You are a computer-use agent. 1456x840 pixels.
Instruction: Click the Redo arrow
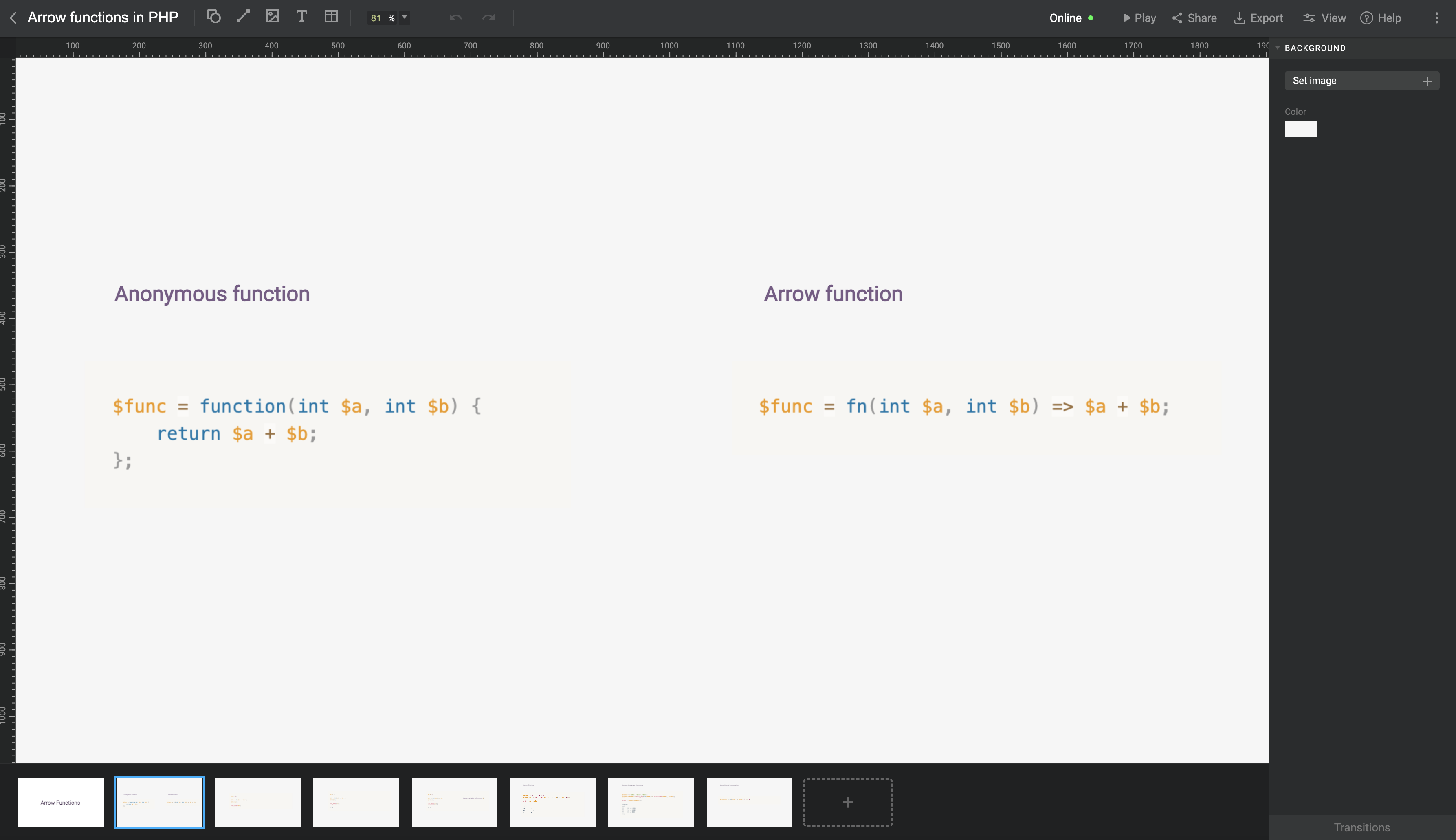488,18
